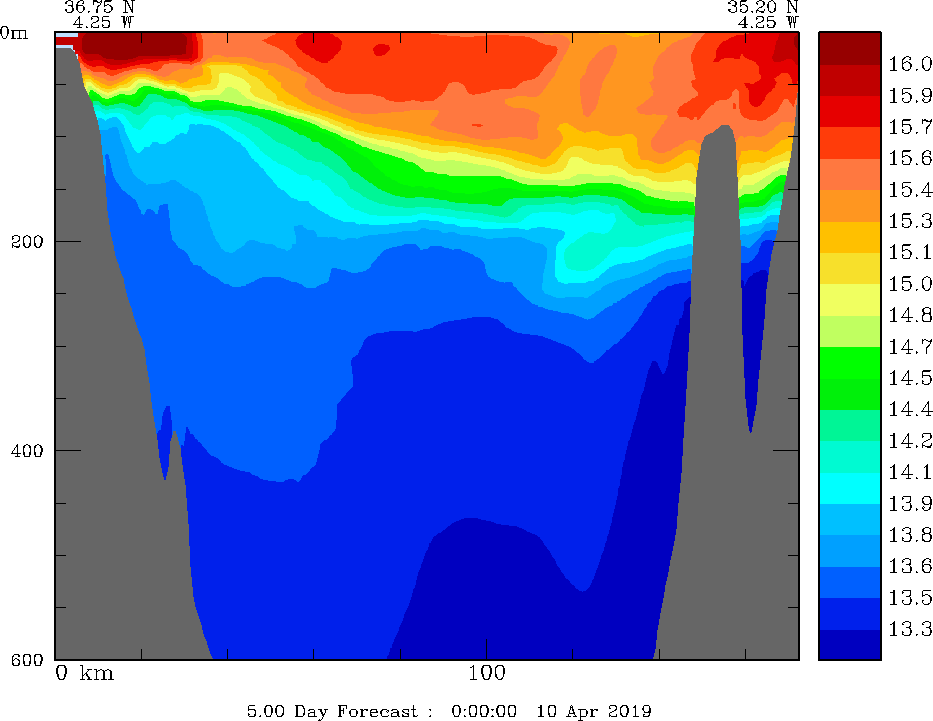
Task: Click the 14.8 colorbar label
Action: pos(910,315)
